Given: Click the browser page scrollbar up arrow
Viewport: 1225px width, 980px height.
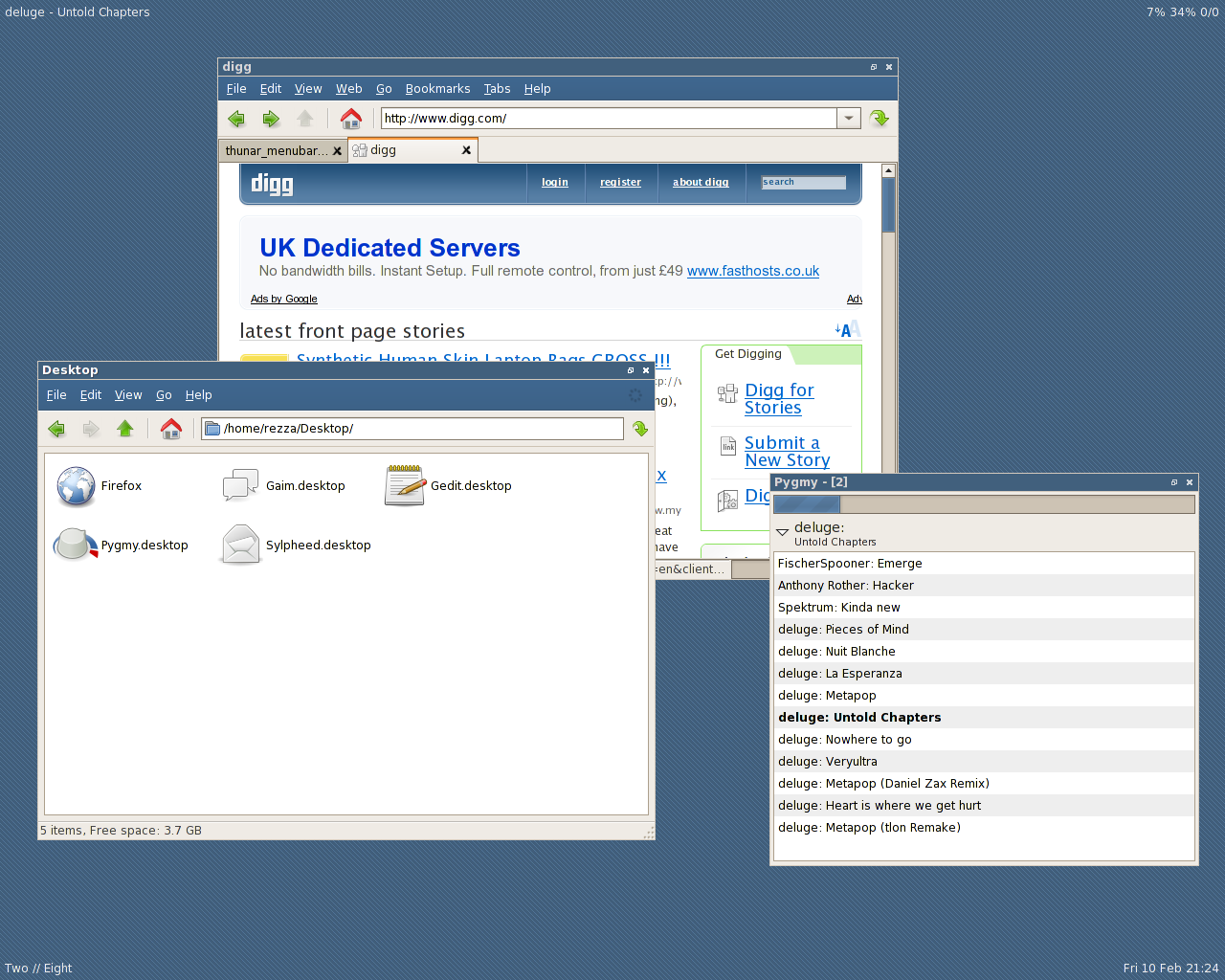Looking at the screenshot, I should click(x=888, y=170).
